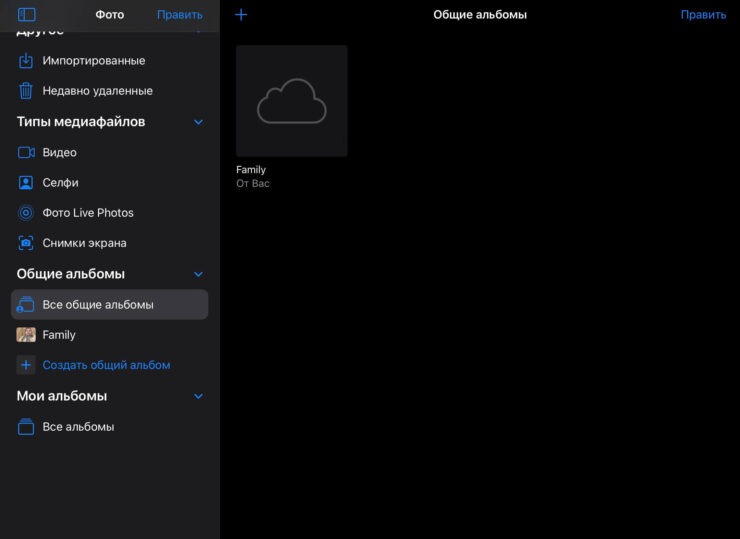Select the Видео camera icon
Screen dimensions: 740x539
point(26,153)
